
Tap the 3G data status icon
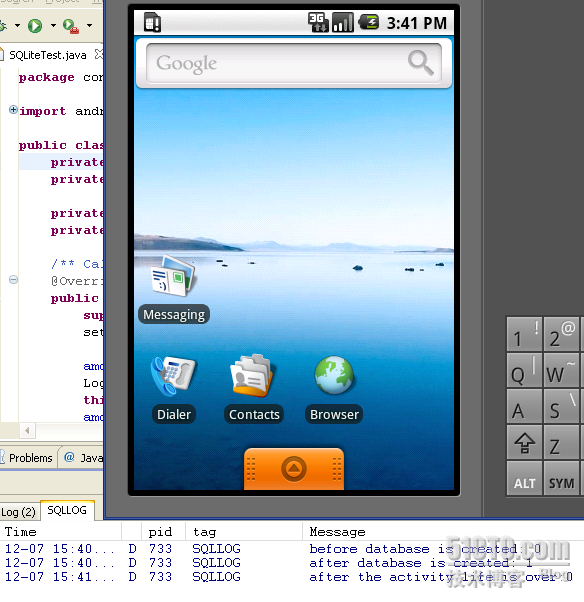pyautogui.click(x=318, y=22)
